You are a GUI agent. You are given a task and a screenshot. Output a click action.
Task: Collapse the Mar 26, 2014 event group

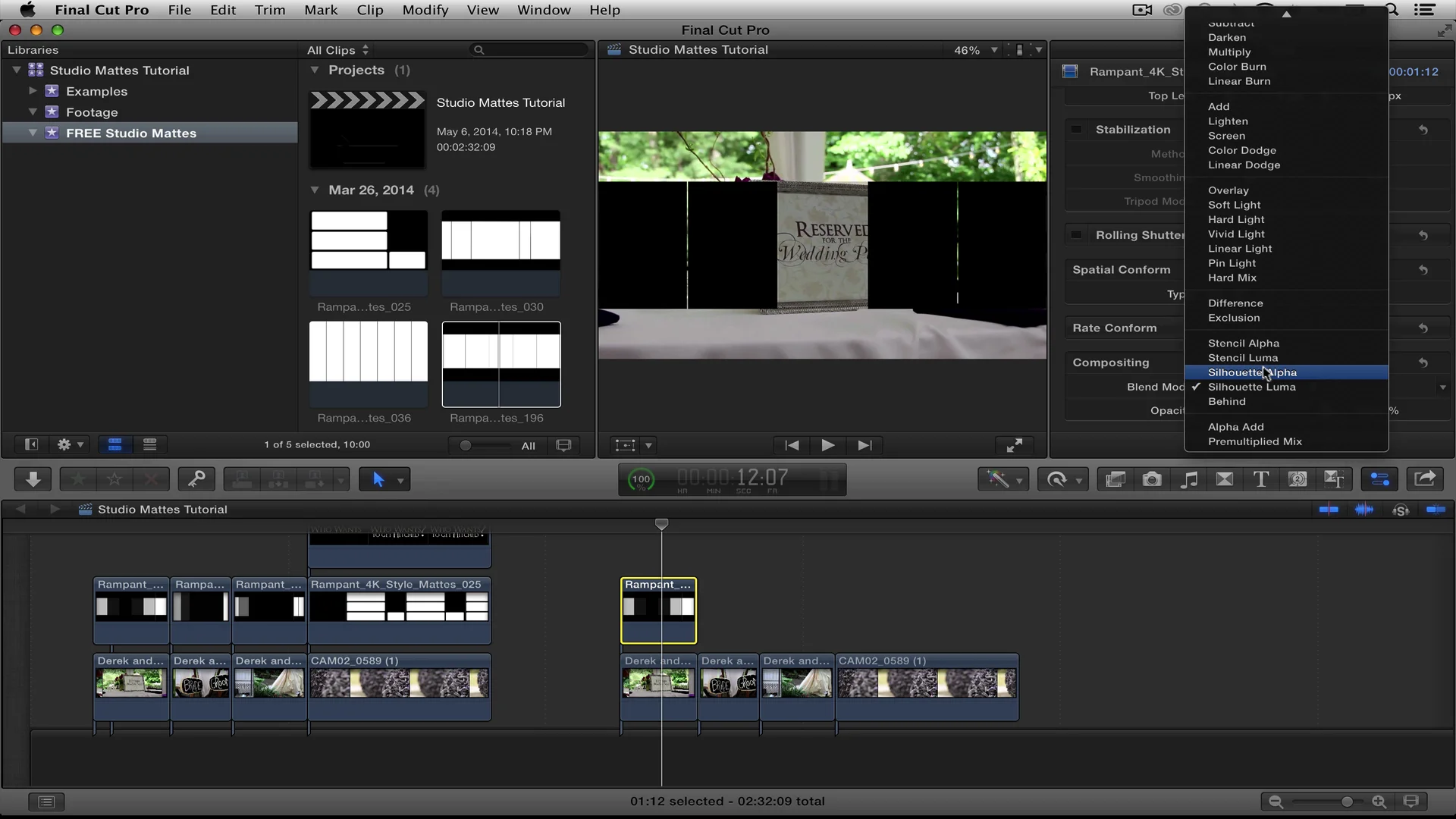(x=315, y=190)
